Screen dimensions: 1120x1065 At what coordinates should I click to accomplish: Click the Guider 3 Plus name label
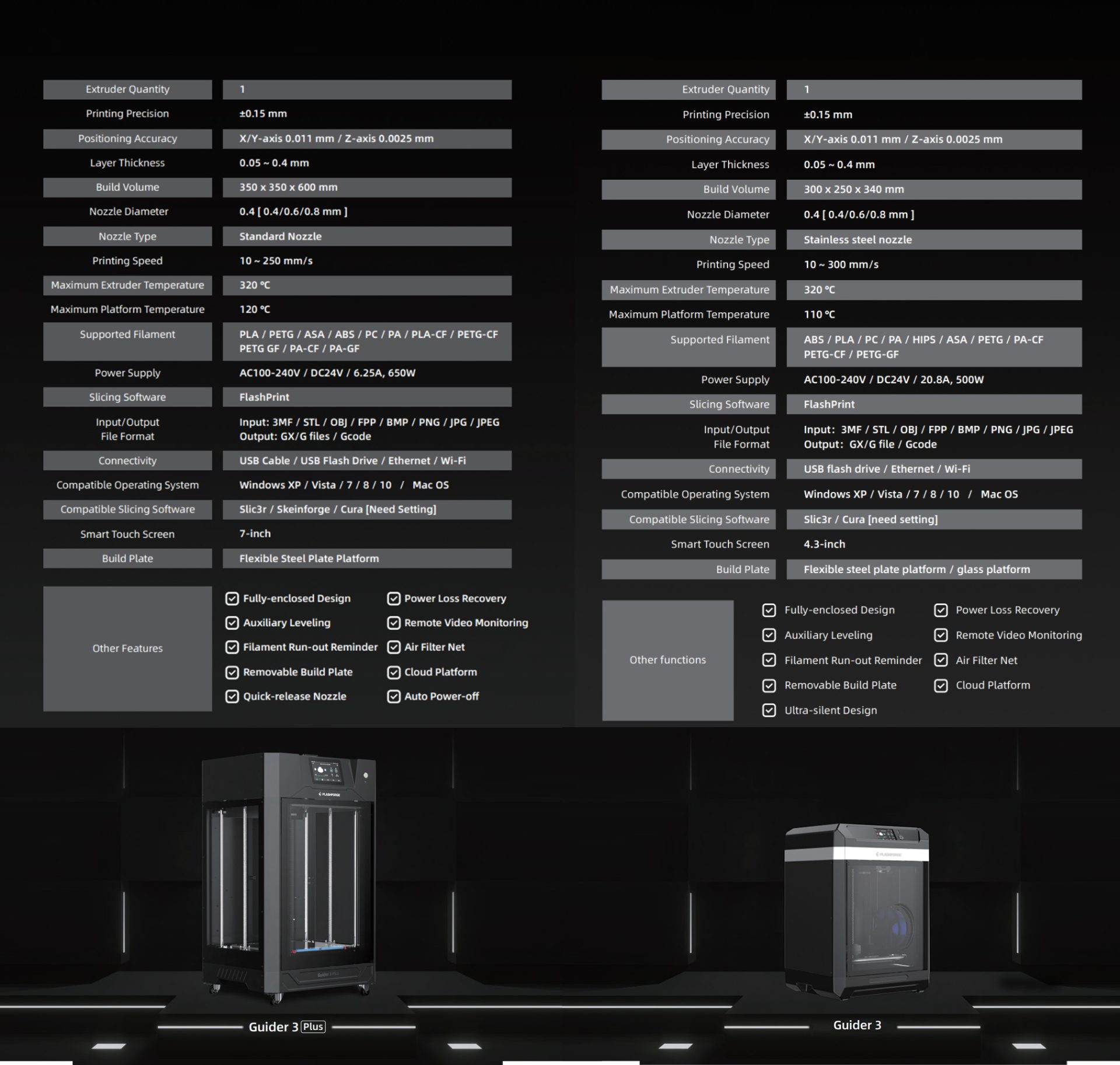[x=287, y=1026]
